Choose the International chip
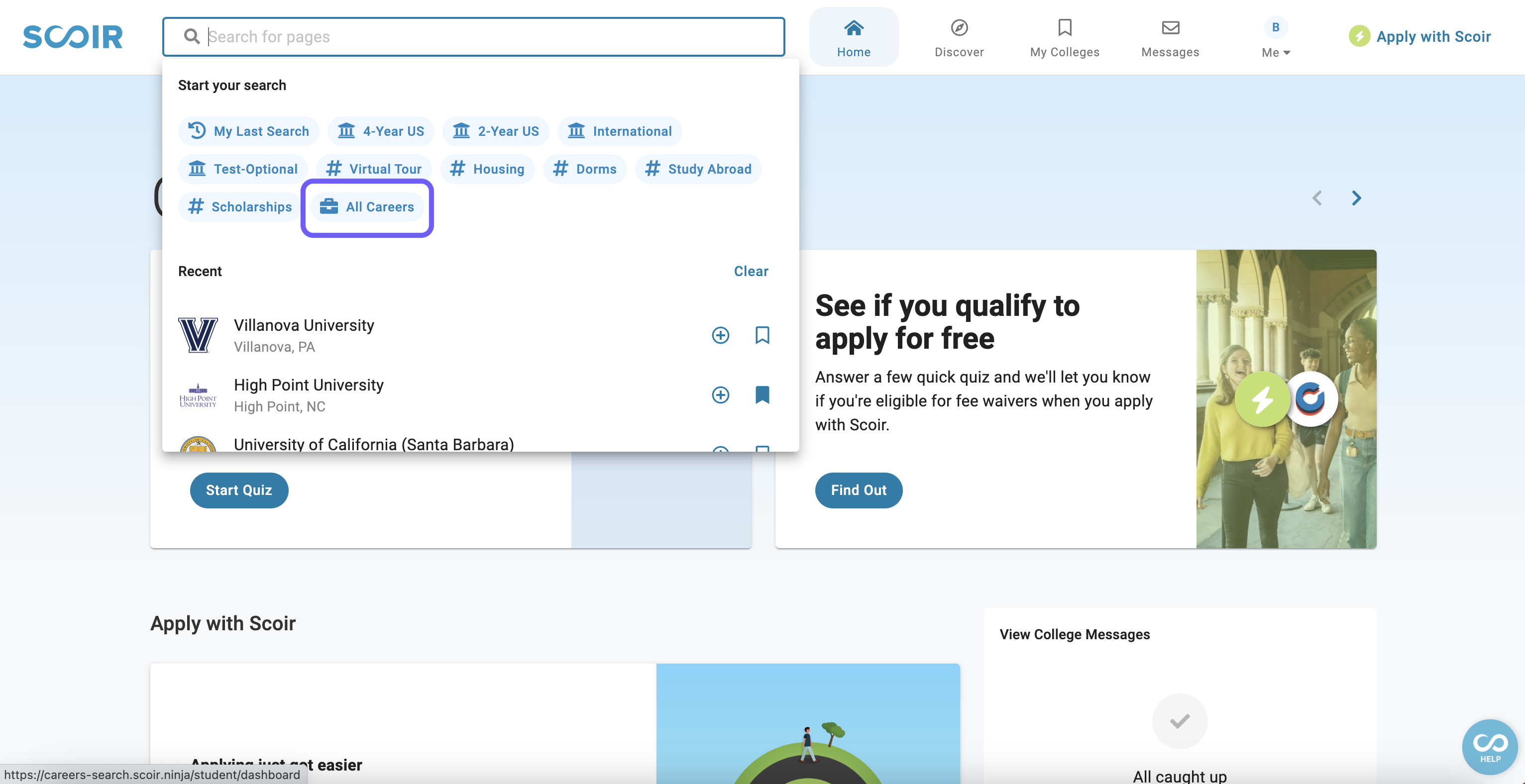The height and width of the screenshot is (784, 1525). click(619, 131)
